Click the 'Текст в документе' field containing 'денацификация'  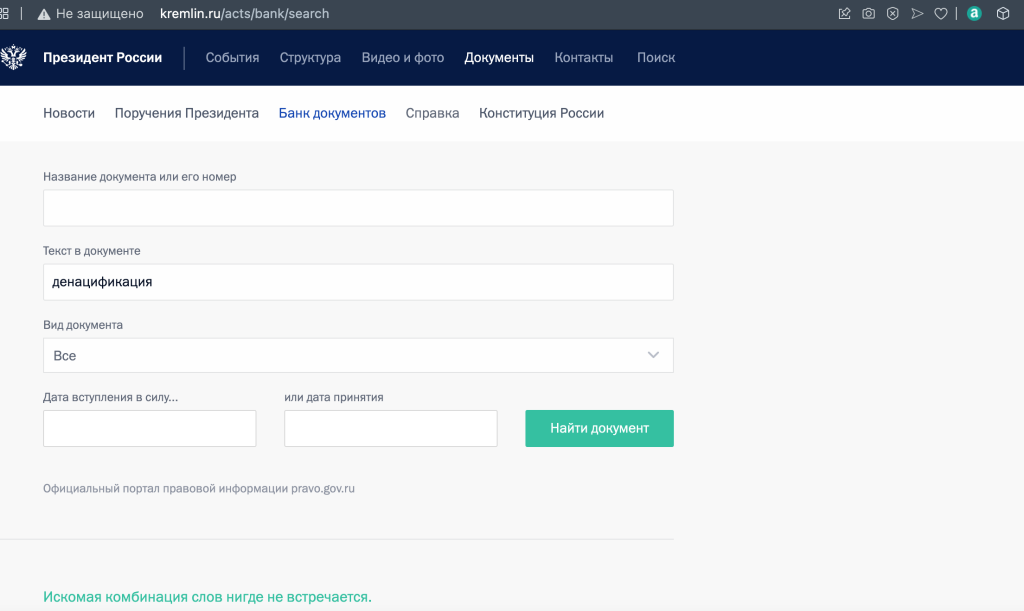(358, 282)
